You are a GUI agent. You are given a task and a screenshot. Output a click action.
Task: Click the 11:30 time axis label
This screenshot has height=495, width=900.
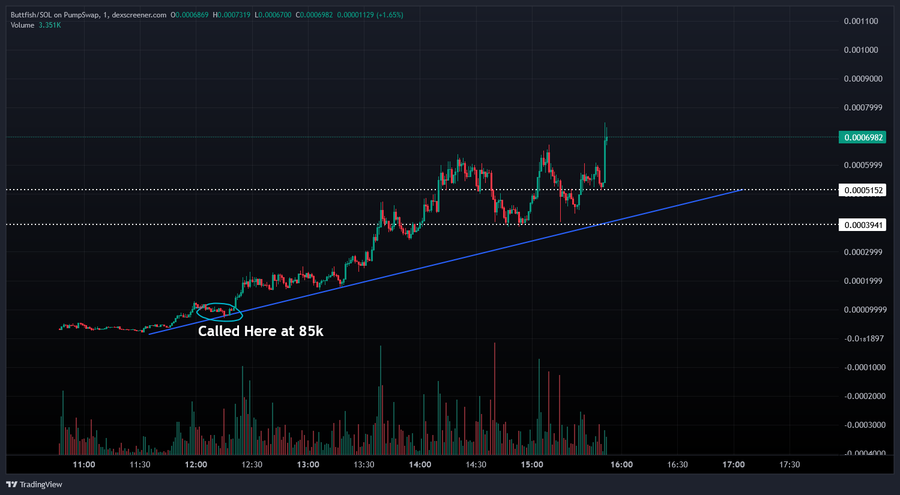point(139,465)
